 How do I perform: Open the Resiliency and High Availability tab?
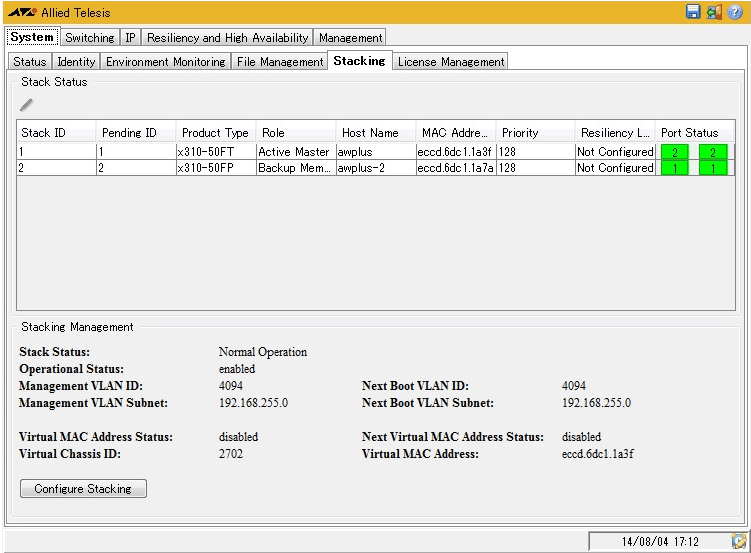[227, 38]
